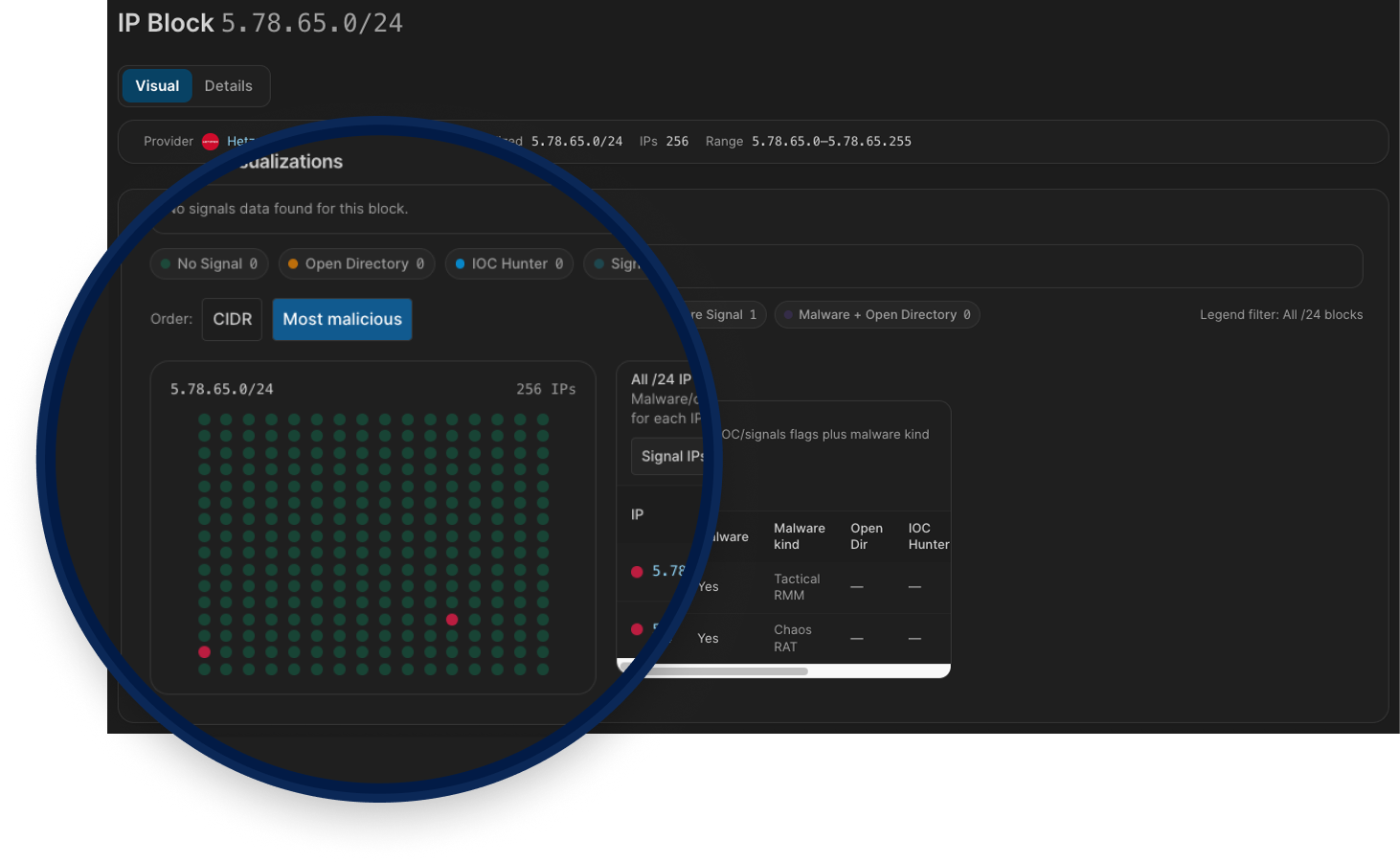
Task: Toggle the No Signal legend filter
Action: pyautogui.click(x=209, y=264)
